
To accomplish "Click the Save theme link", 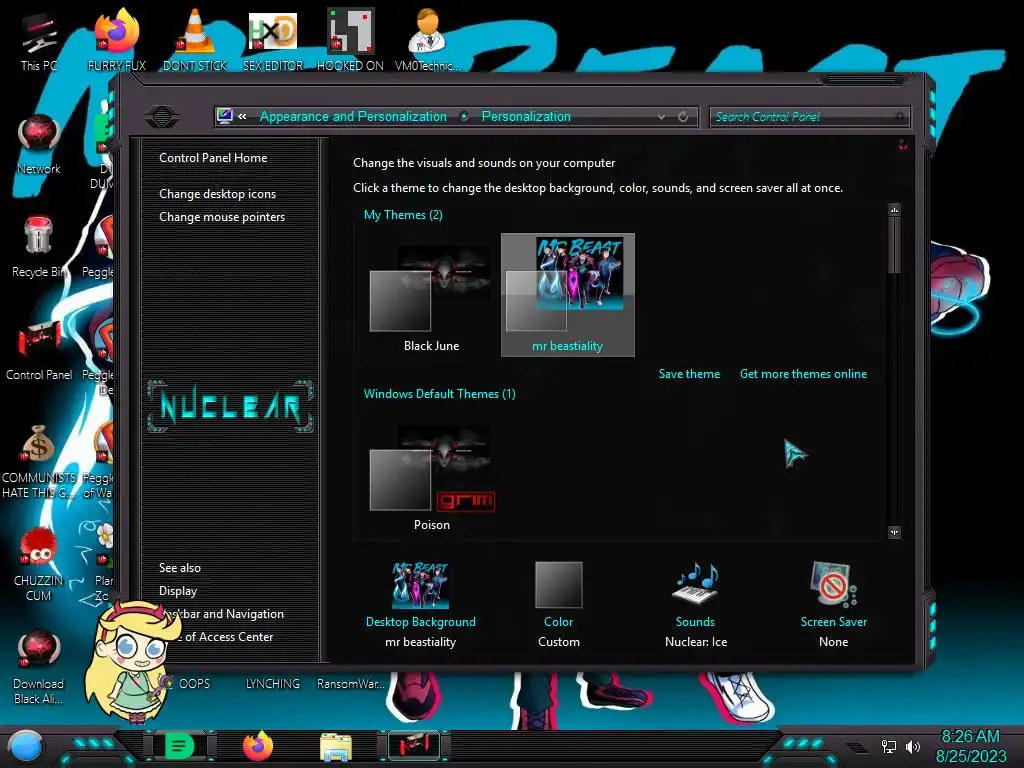I will click(x=689, y=374).
